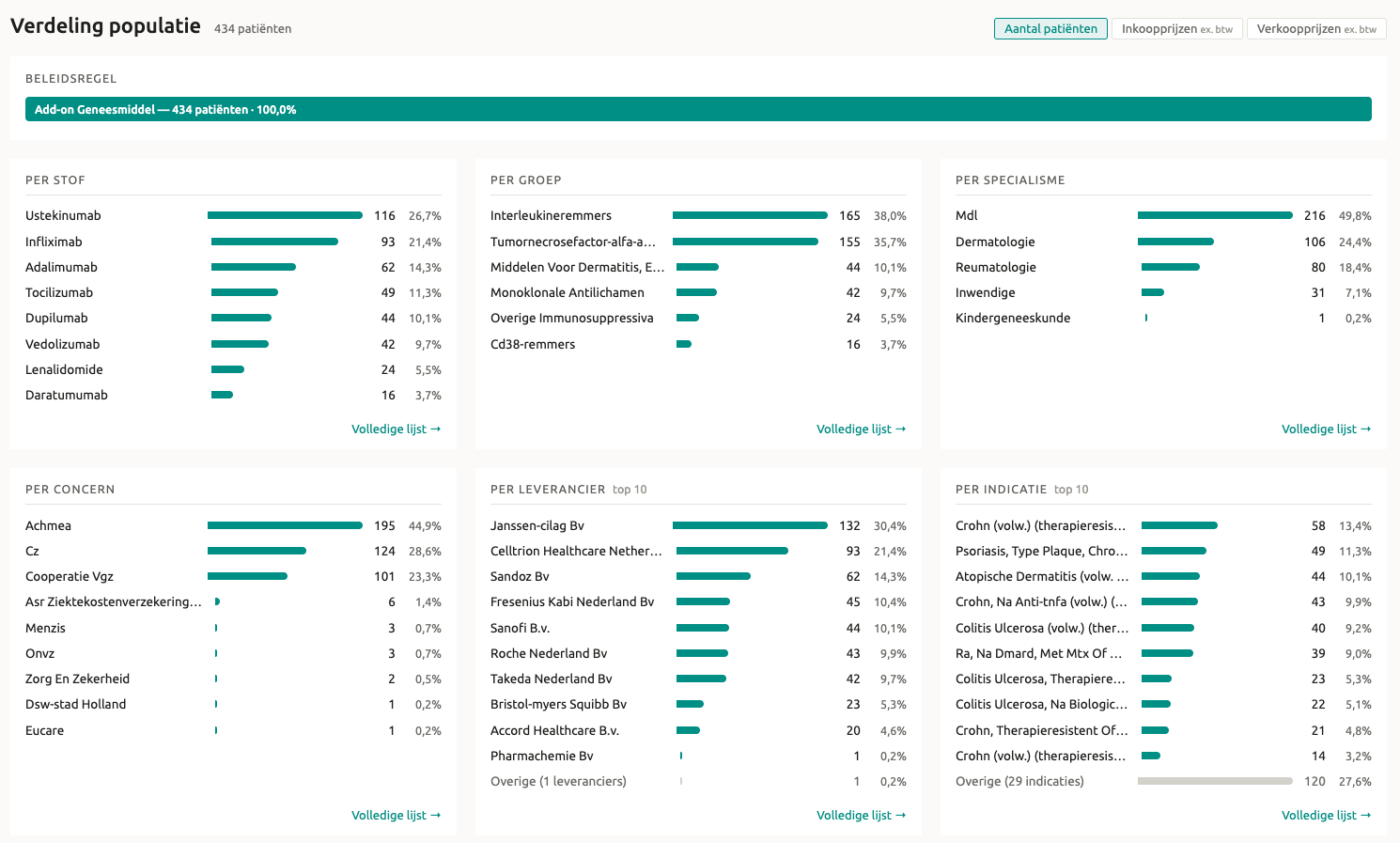Image resolution: width=1400 pixels, height=843 pixels.
Task: Switch to Inkoopprijzen ex. btw tab
Action: coord(1177,29)
